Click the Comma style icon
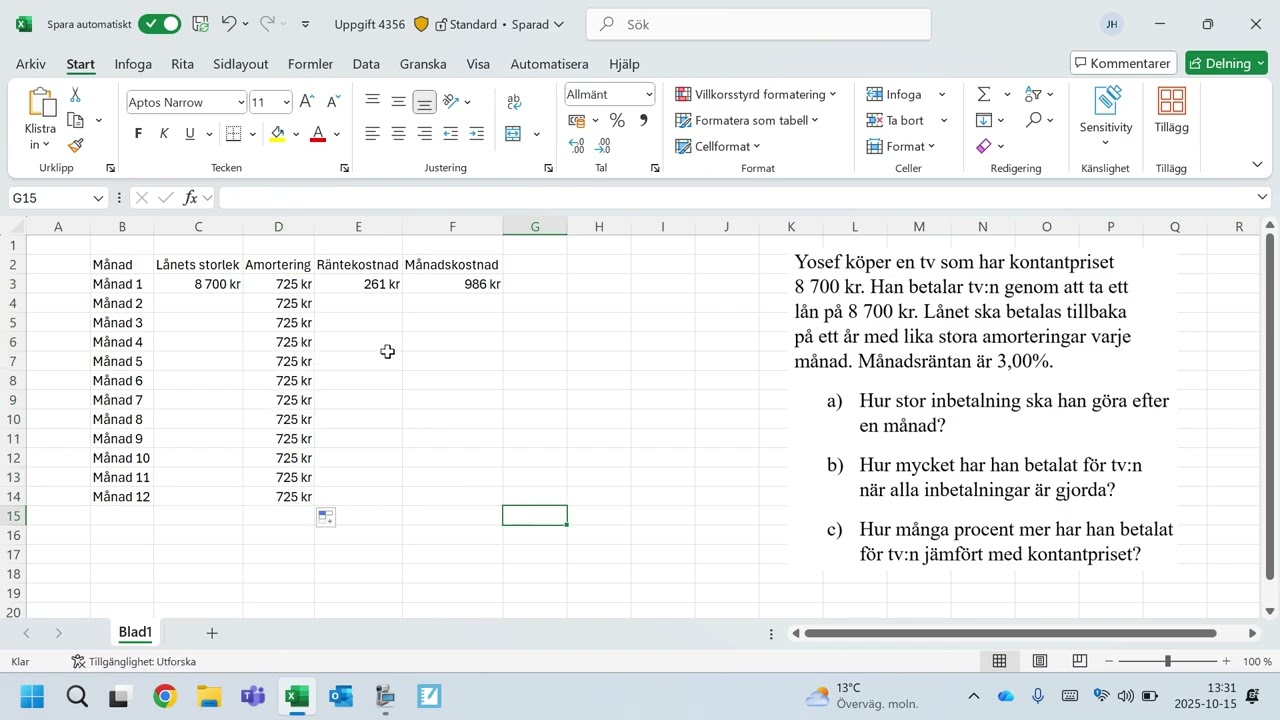Screen dimensions: 1280x720 tap(643, 121)
